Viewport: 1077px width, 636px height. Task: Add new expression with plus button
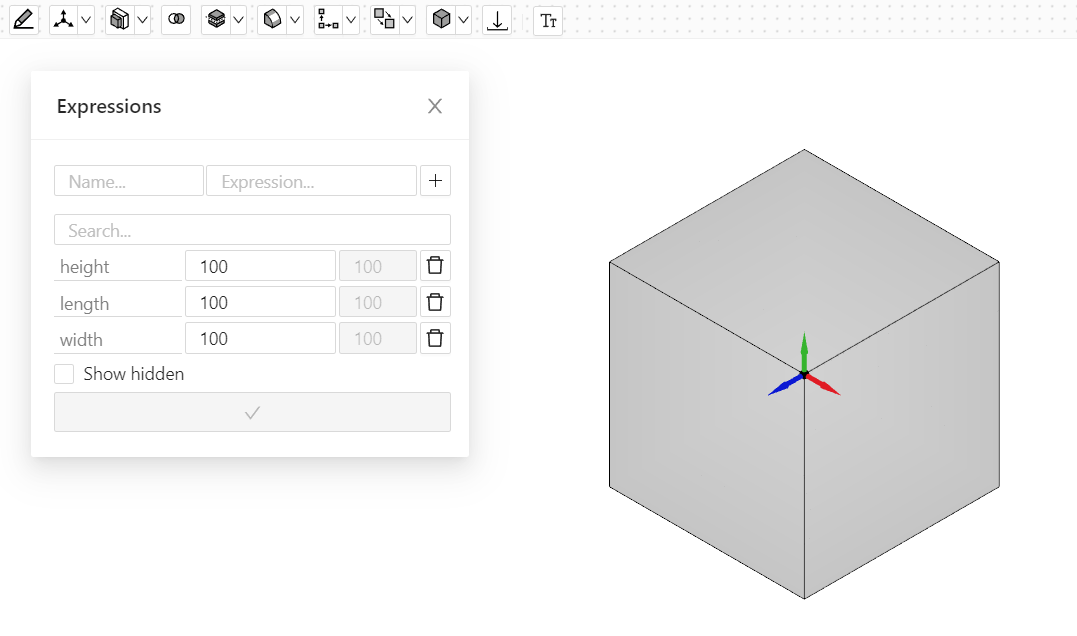[435, 181]
